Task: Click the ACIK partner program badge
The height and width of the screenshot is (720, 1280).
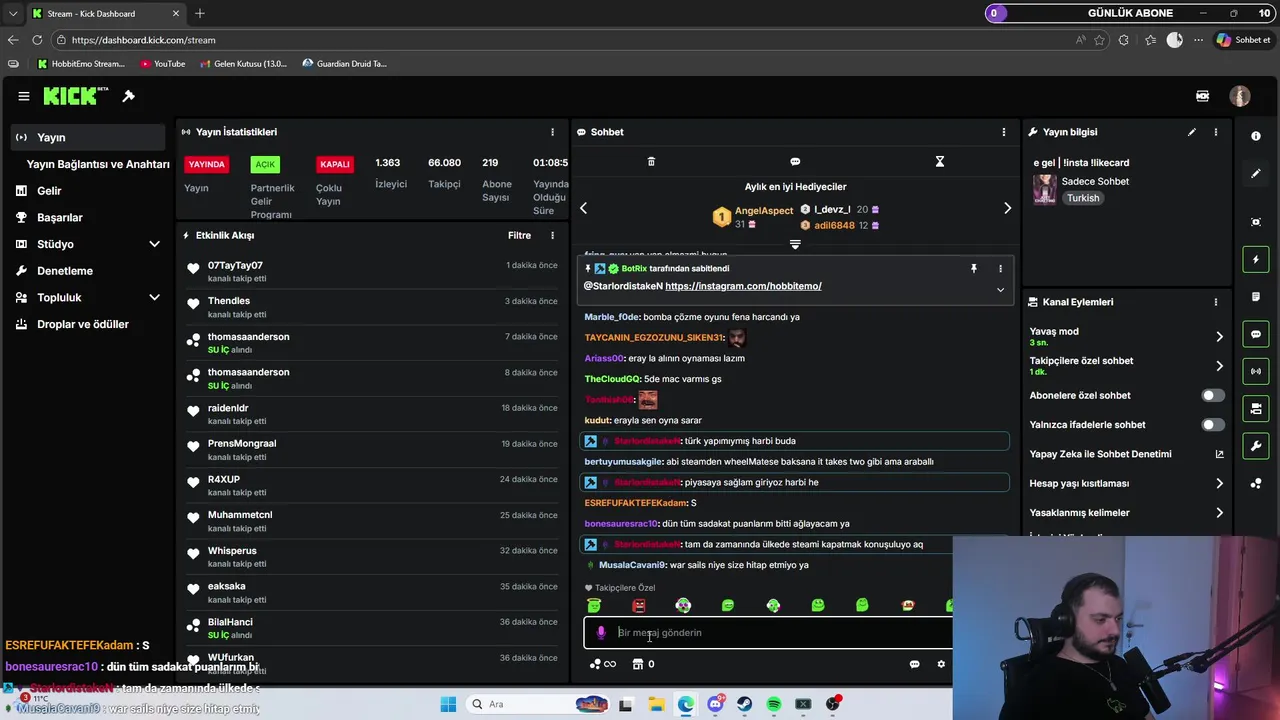Action: coord(265,164)
